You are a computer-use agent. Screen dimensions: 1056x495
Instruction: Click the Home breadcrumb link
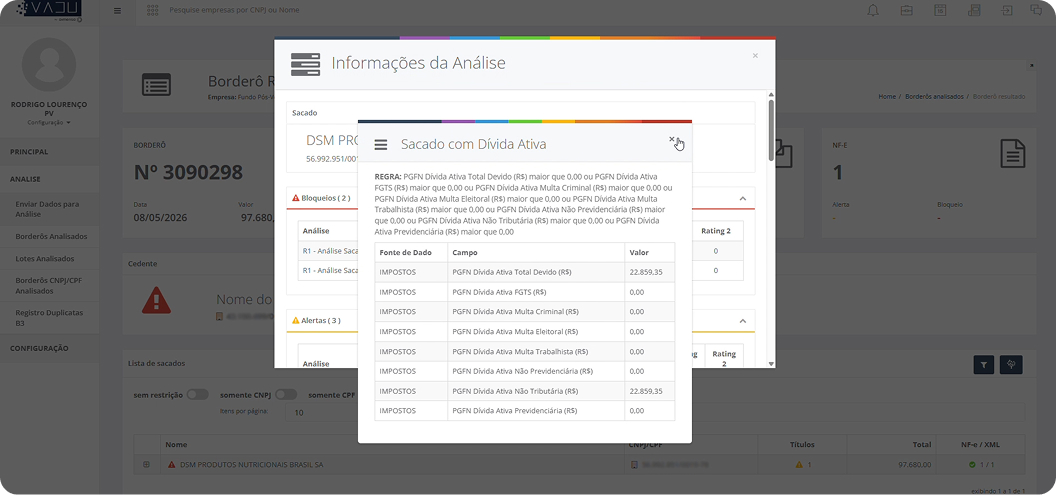point(887,97)
